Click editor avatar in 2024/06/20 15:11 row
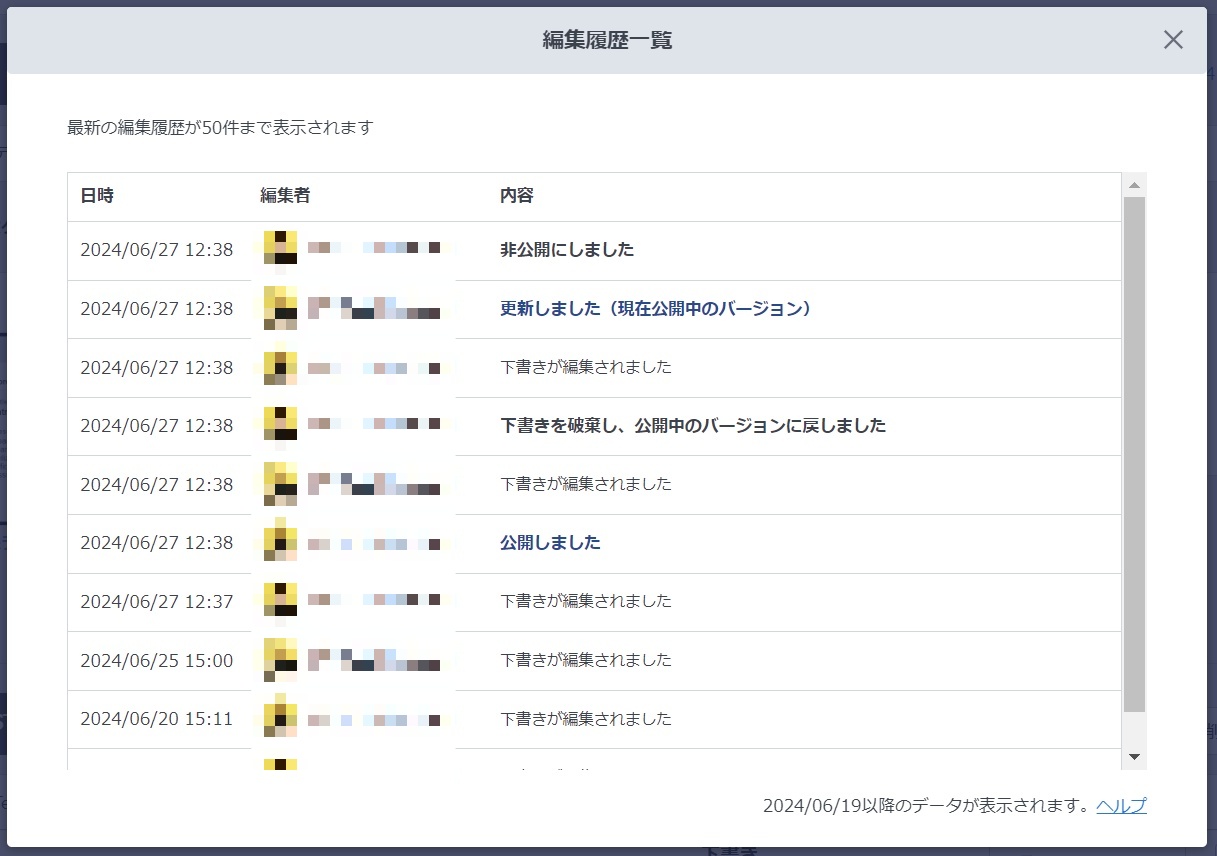This screenshot has height=856, width=1217. [x=281, y=718]
